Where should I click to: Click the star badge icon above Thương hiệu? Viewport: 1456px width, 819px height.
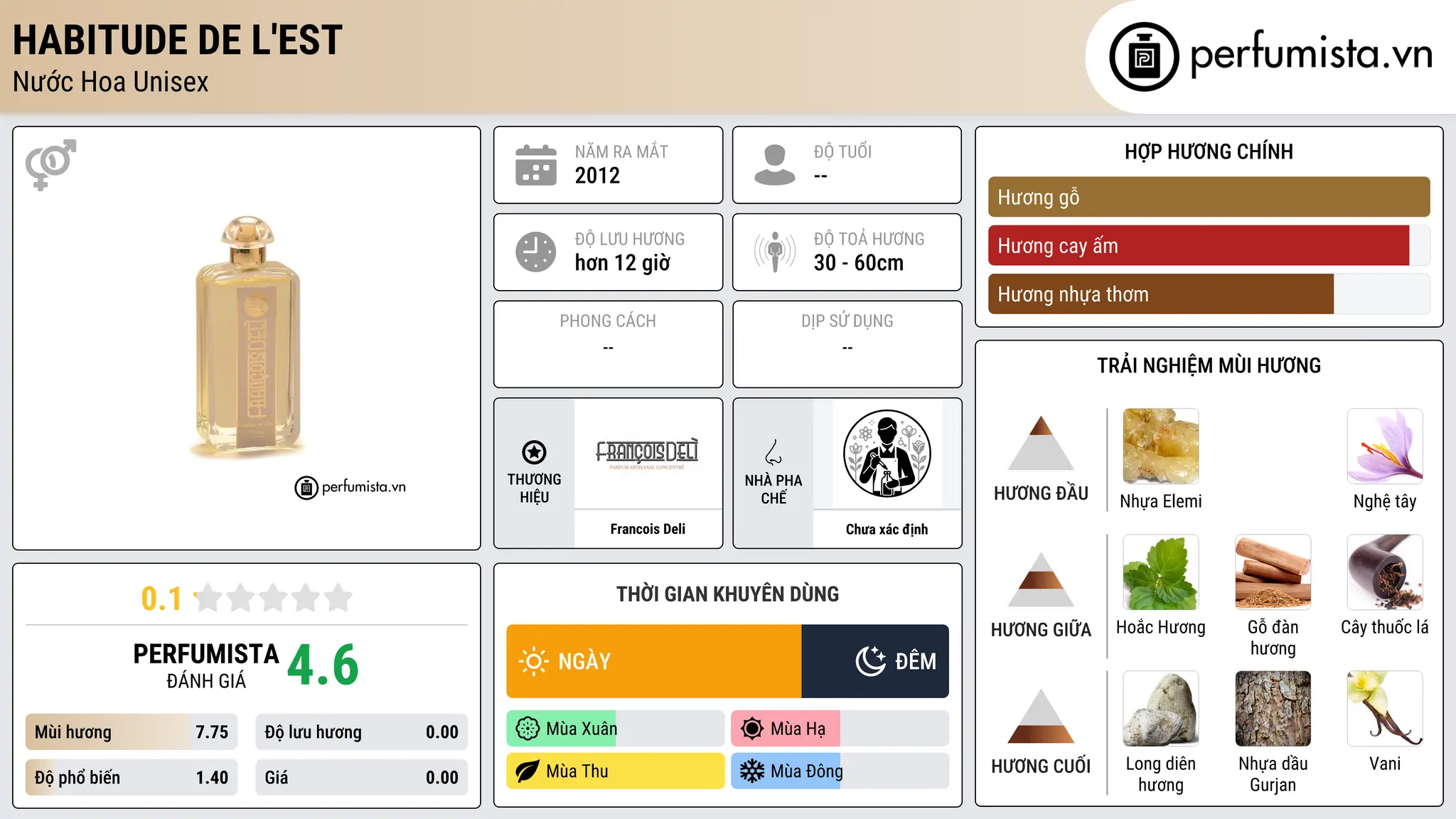click(x=534, y=452)
